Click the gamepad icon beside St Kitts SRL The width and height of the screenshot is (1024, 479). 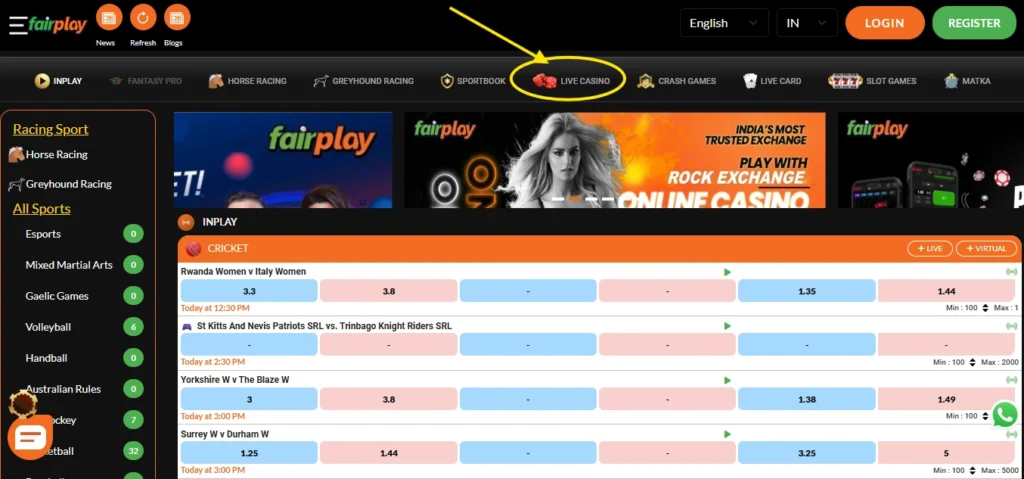[187, 326]
